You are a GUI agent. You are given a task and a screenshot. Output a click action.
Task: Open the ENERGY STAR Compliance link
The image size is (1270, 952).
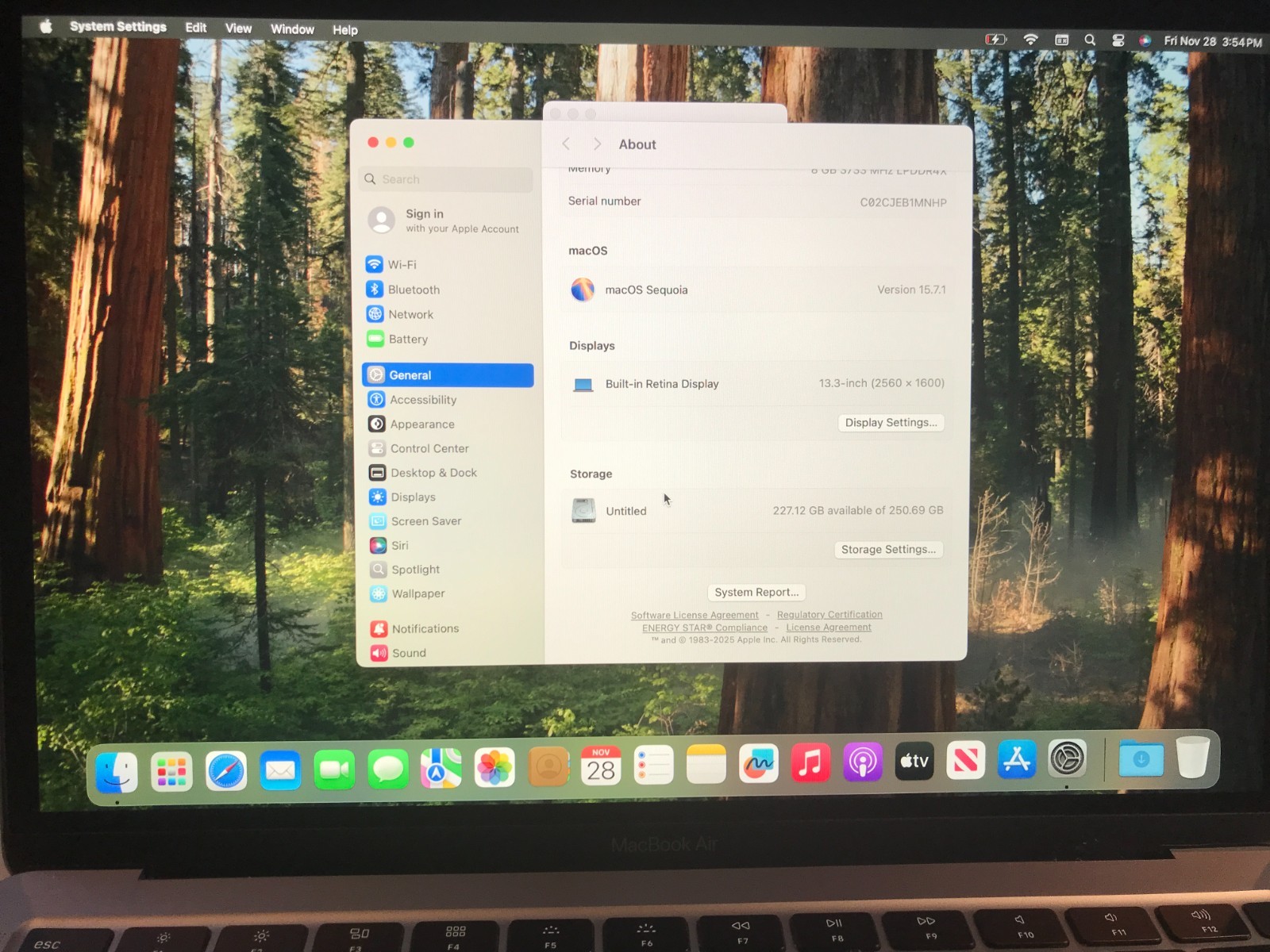click(705, 628)
